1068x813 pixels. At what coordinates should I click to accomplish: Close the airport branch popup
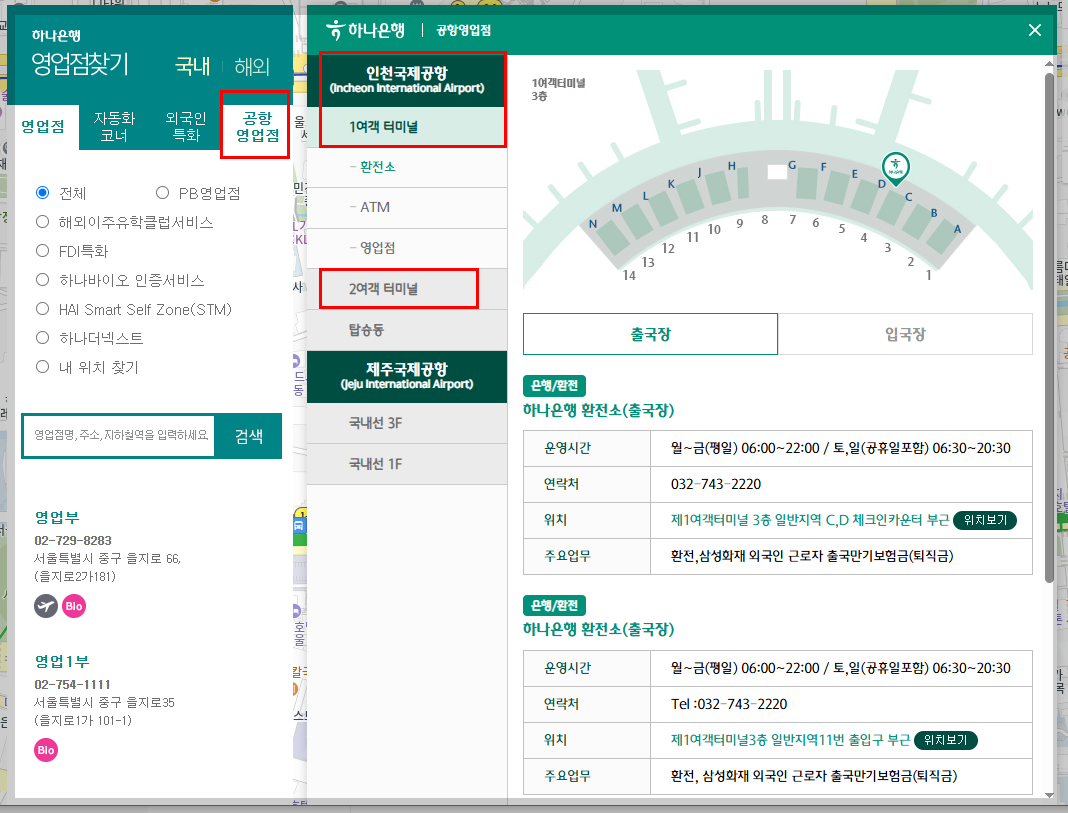1034,30
